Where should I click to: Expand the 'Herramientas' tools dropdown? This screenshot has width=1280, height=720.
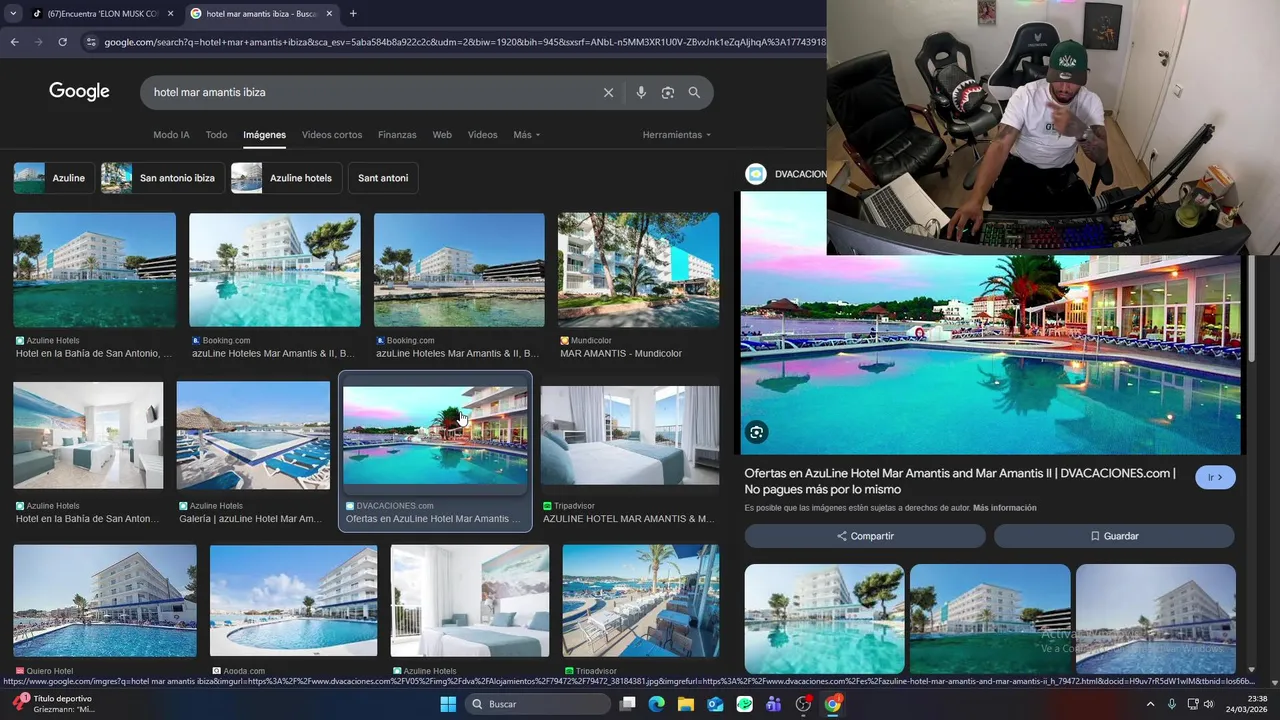677,135
